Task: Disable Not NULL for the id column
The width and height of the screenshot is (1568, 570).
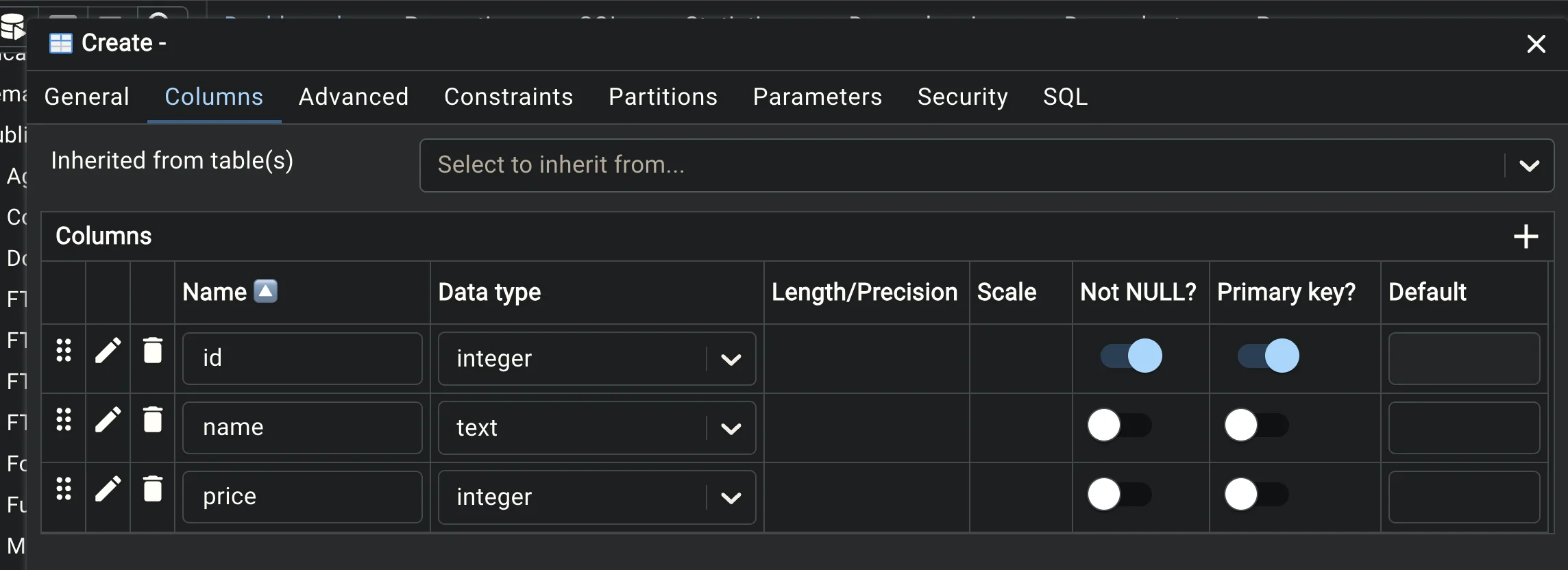Action: tap(1131, 356)
